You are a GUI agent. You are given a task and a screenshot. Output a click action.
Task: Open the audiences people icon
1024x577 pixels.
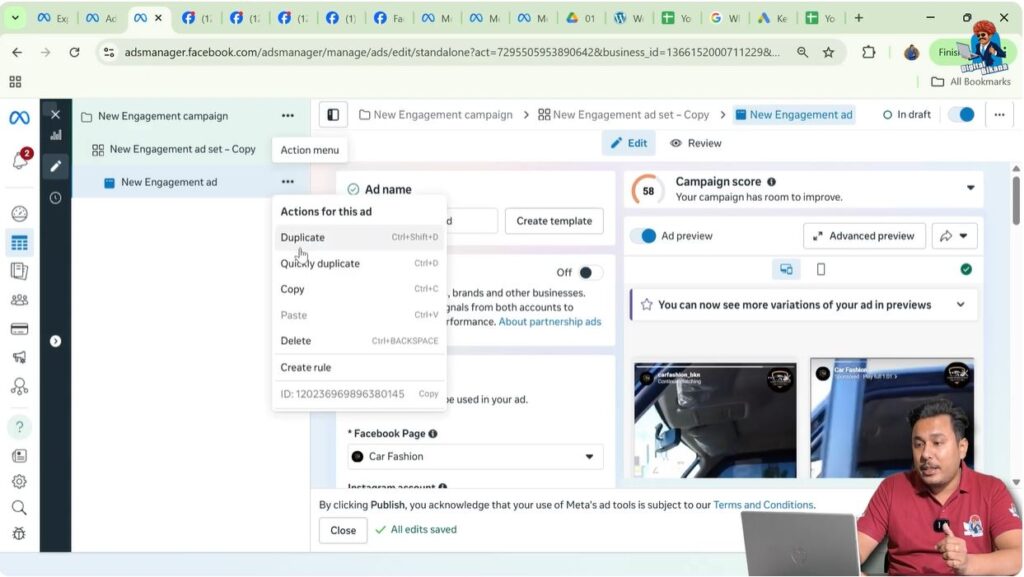pyautogui.click(x=20, y=300)
